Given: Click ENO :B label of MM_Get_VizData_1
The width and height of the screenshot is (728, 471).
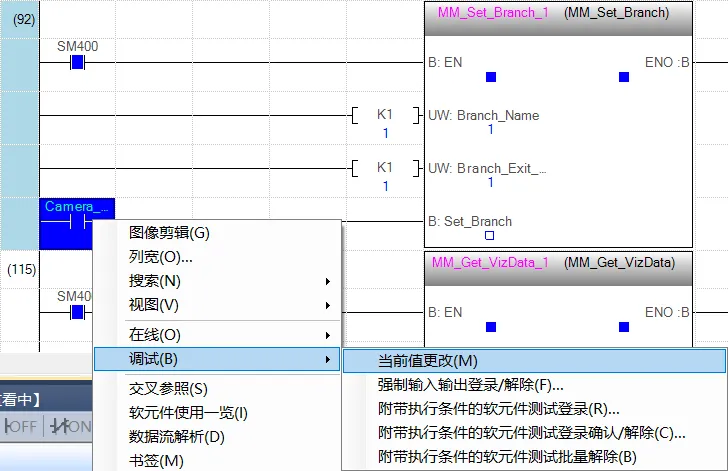Looking at the screenshot, I should (x=667, y=312).
